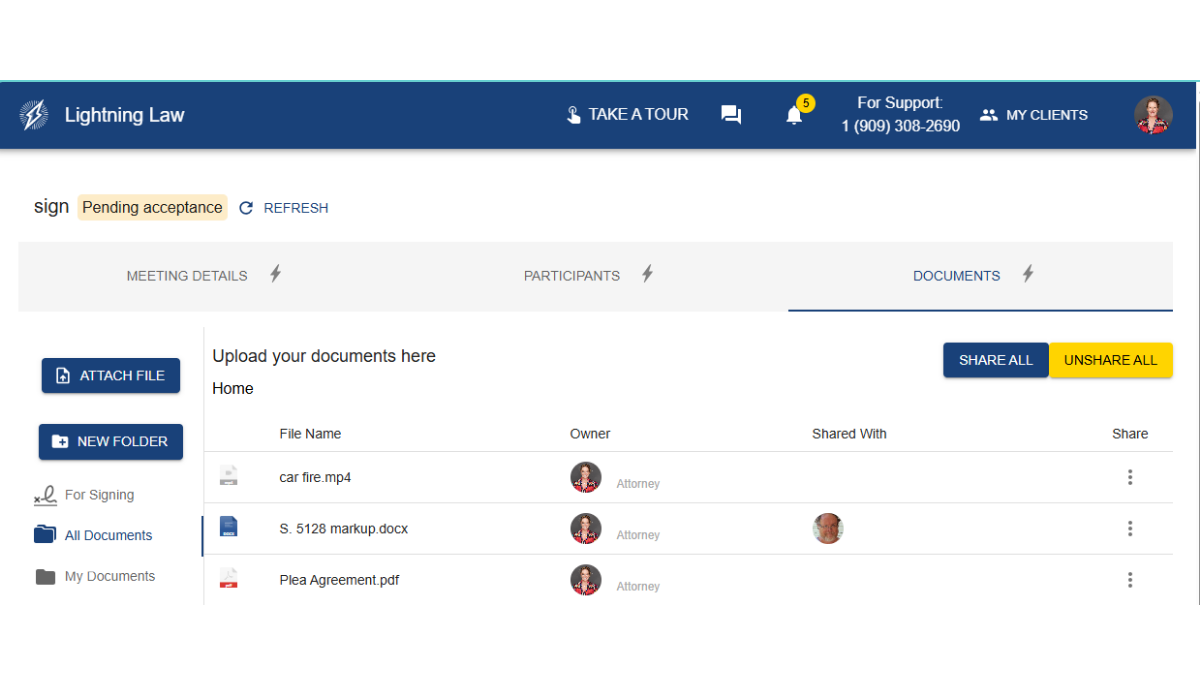Click shared-with avatar in S. 5128 markup row

pos(828,528)
